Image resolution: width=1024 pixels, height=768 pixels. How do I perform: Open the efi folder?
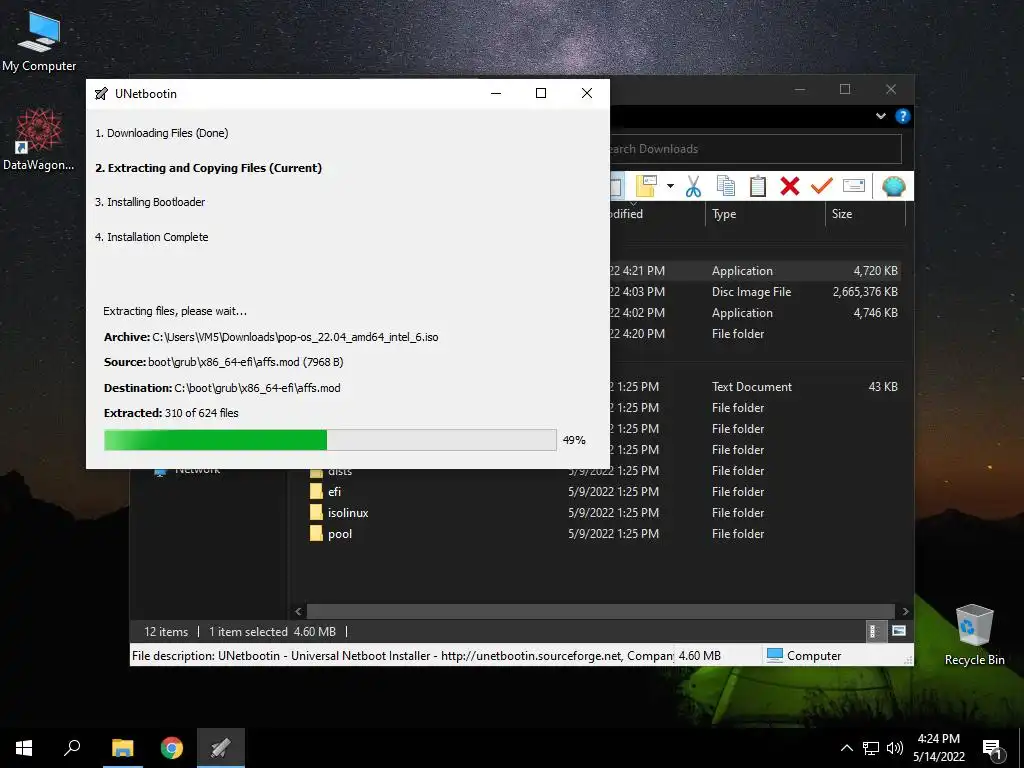click(334, 492)
